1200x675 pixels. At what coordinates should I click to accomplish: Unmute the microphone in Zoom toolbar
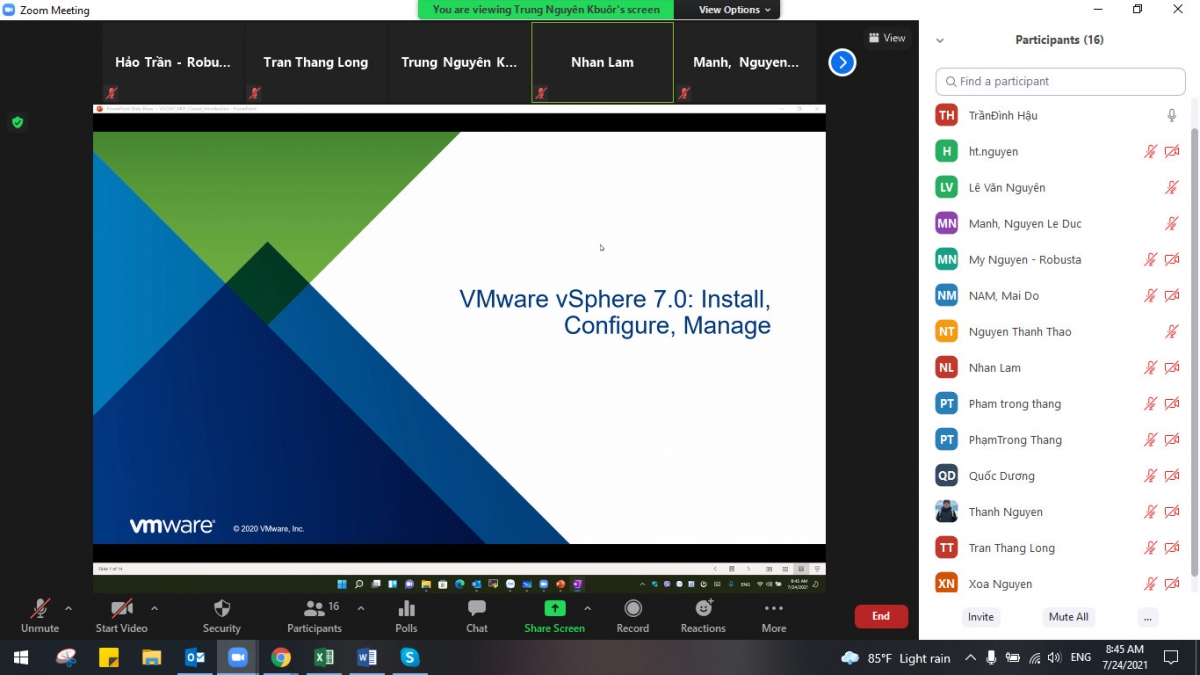(x=40, y=616)
